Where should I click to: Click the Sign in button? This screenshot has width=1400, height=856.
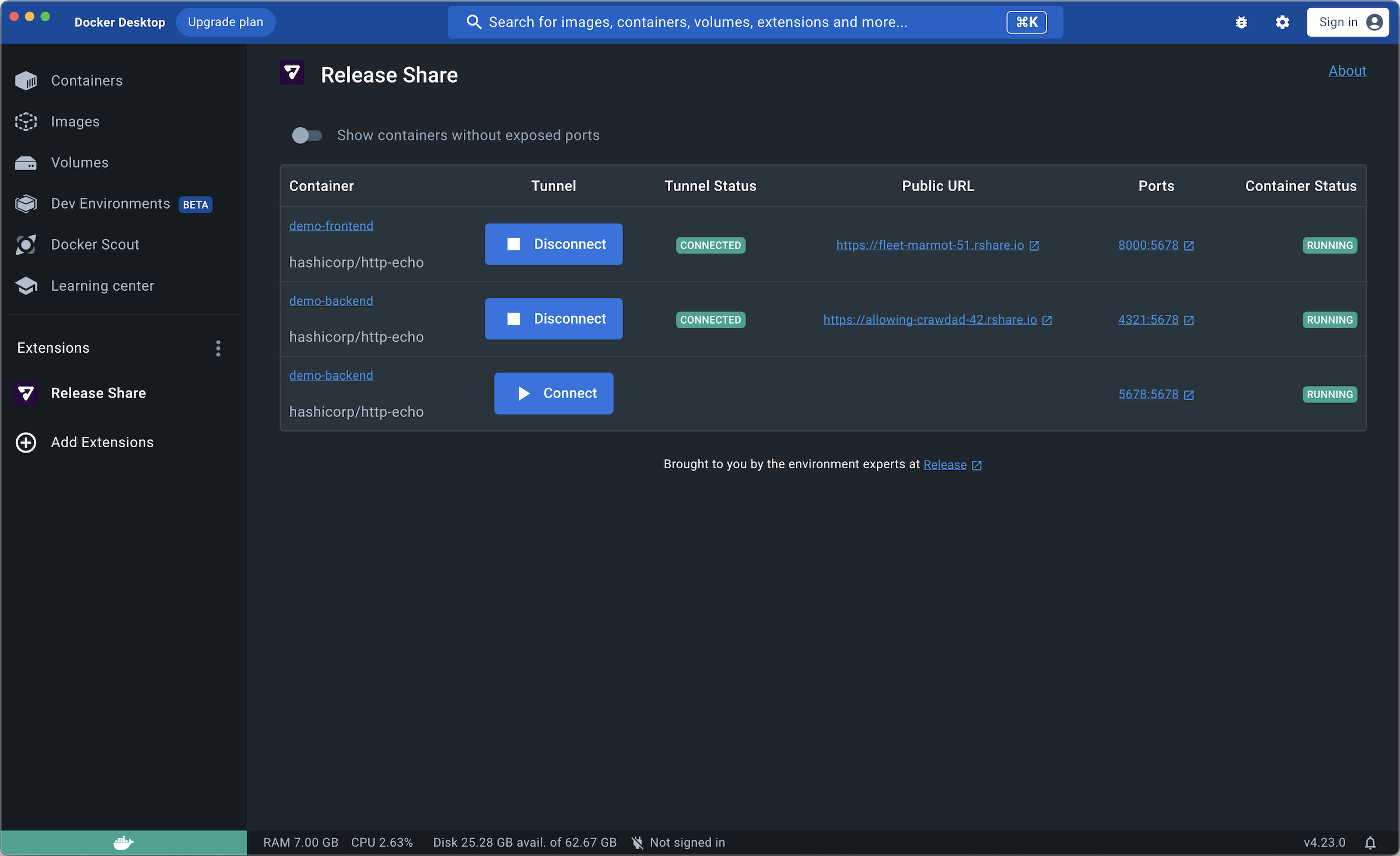(x=1347, y=22)
